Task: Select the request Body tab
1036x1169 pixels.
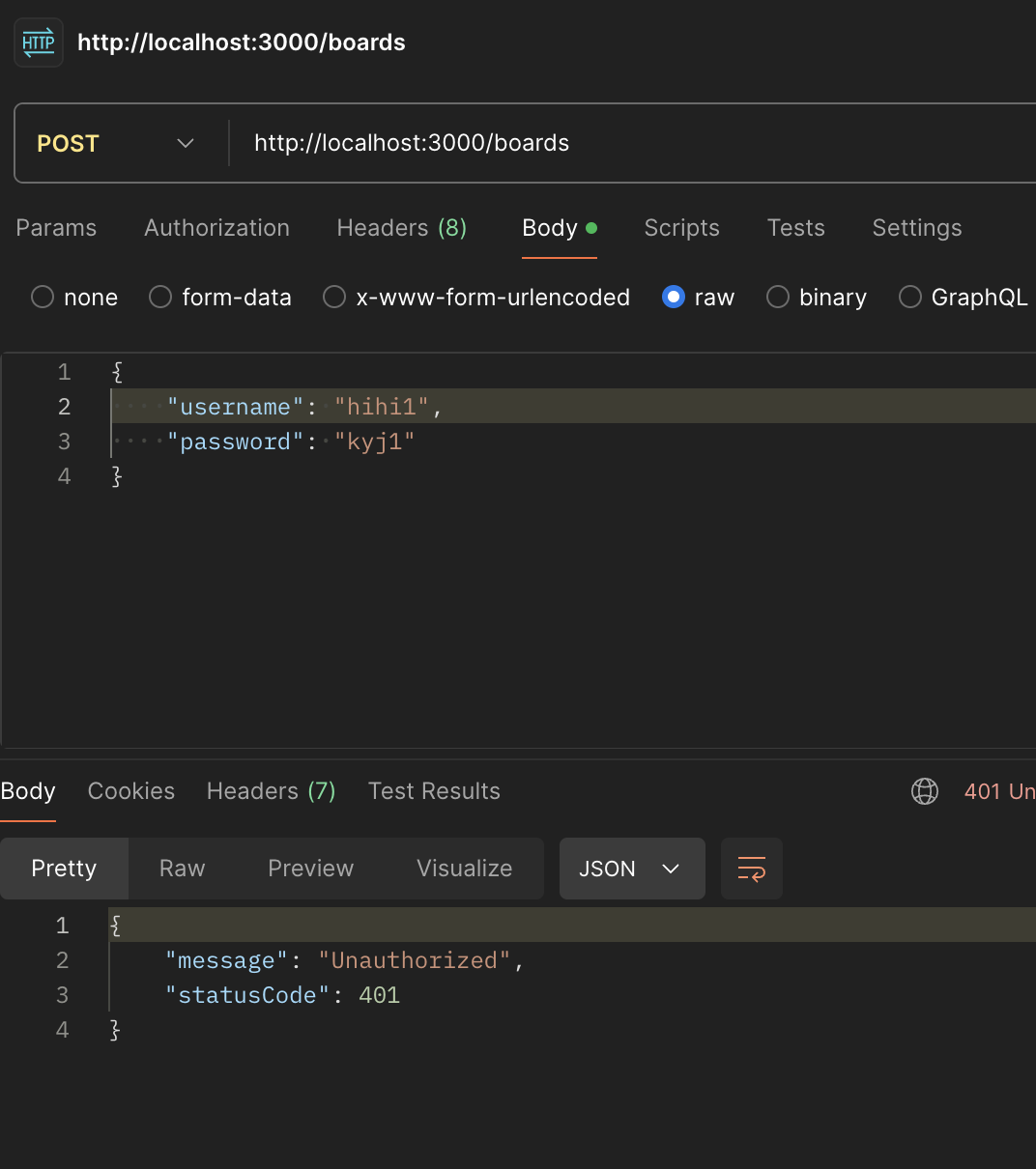Action: pyautogui.click(x=560, y=228)
